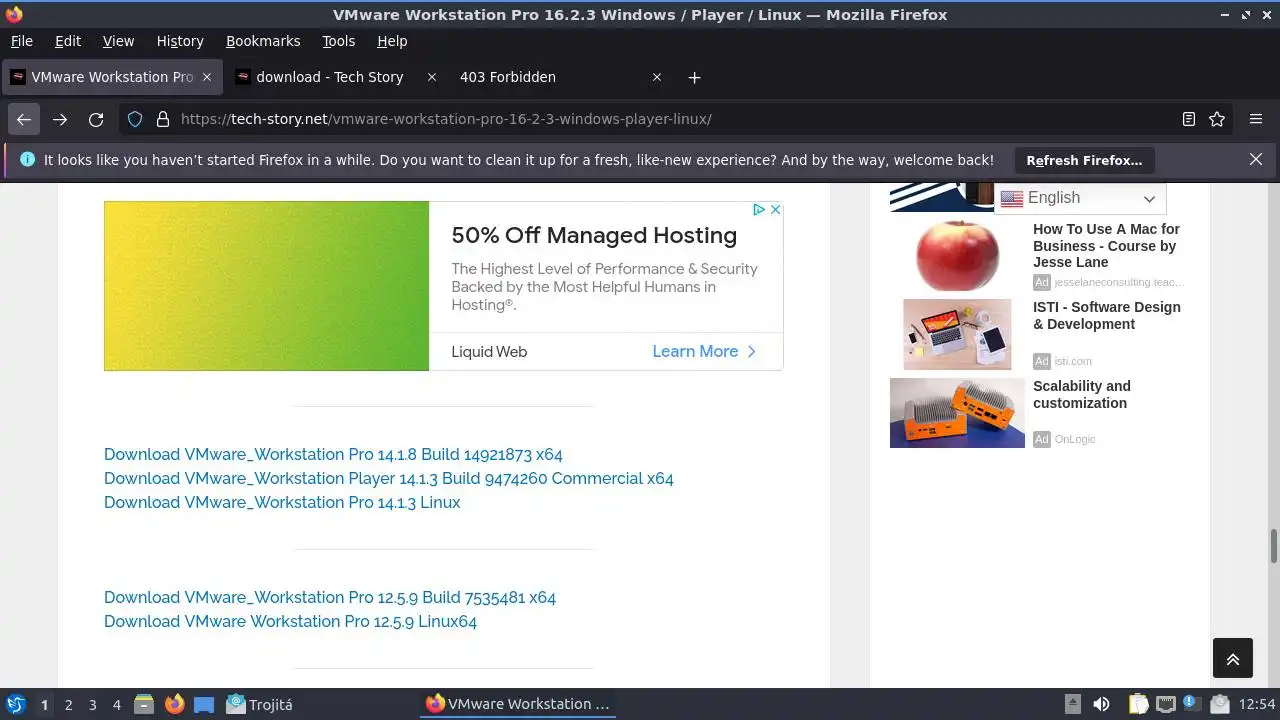Click the Liquid Web advertiser name
This screenshot has width=1280, height=720.
pyautogui.click(x=489, y=351)
